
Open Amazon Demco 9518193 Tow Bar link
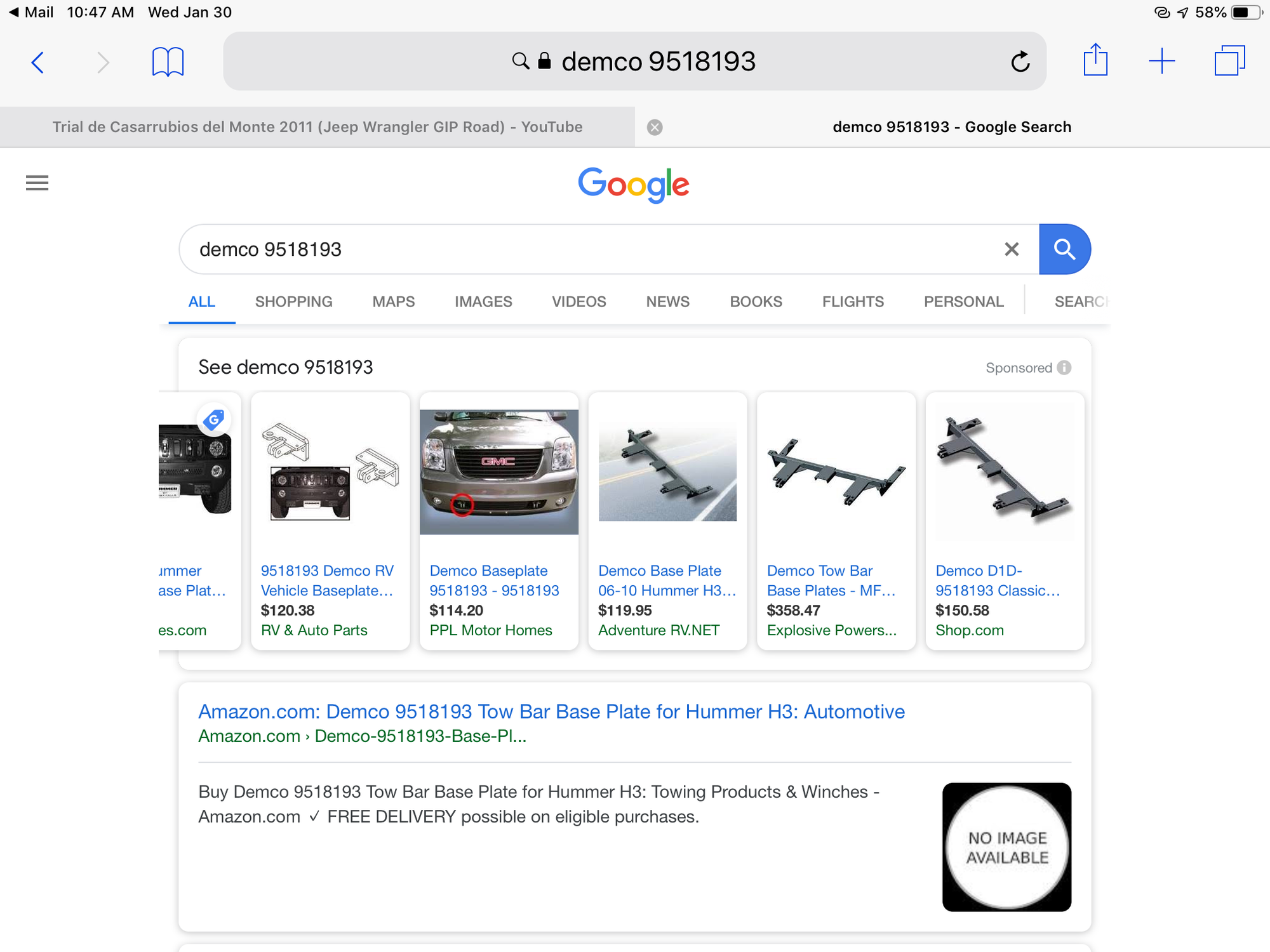click(551, 711)
